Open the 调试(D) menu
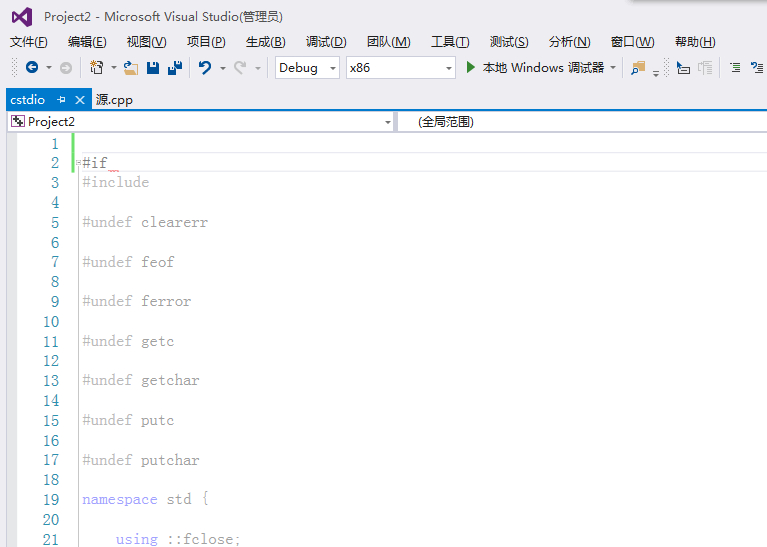 (x=326, y=42)
